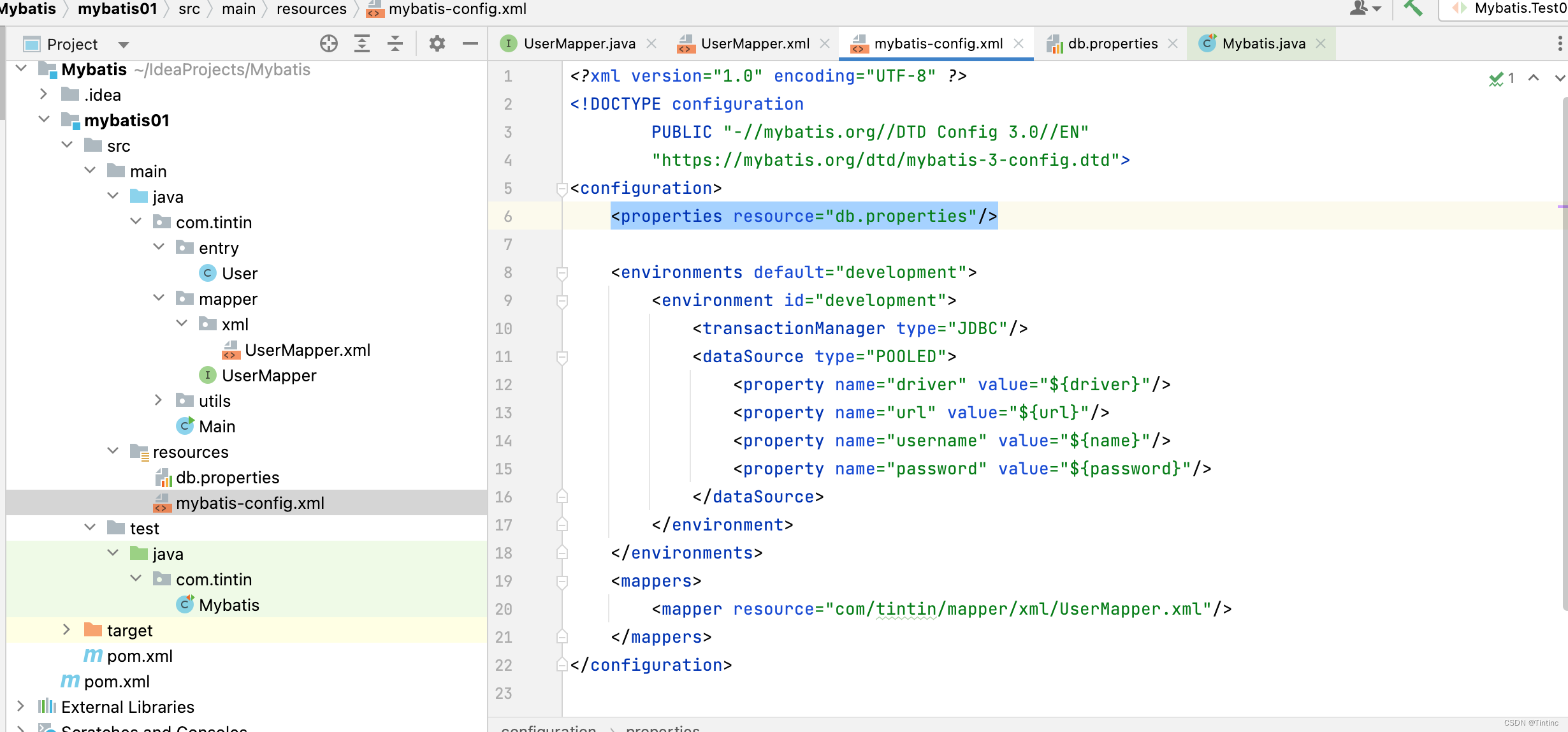Screen dimensions: 1568x732
Task: Click the Select Opened File locate icon
Action: click(329, 44)
